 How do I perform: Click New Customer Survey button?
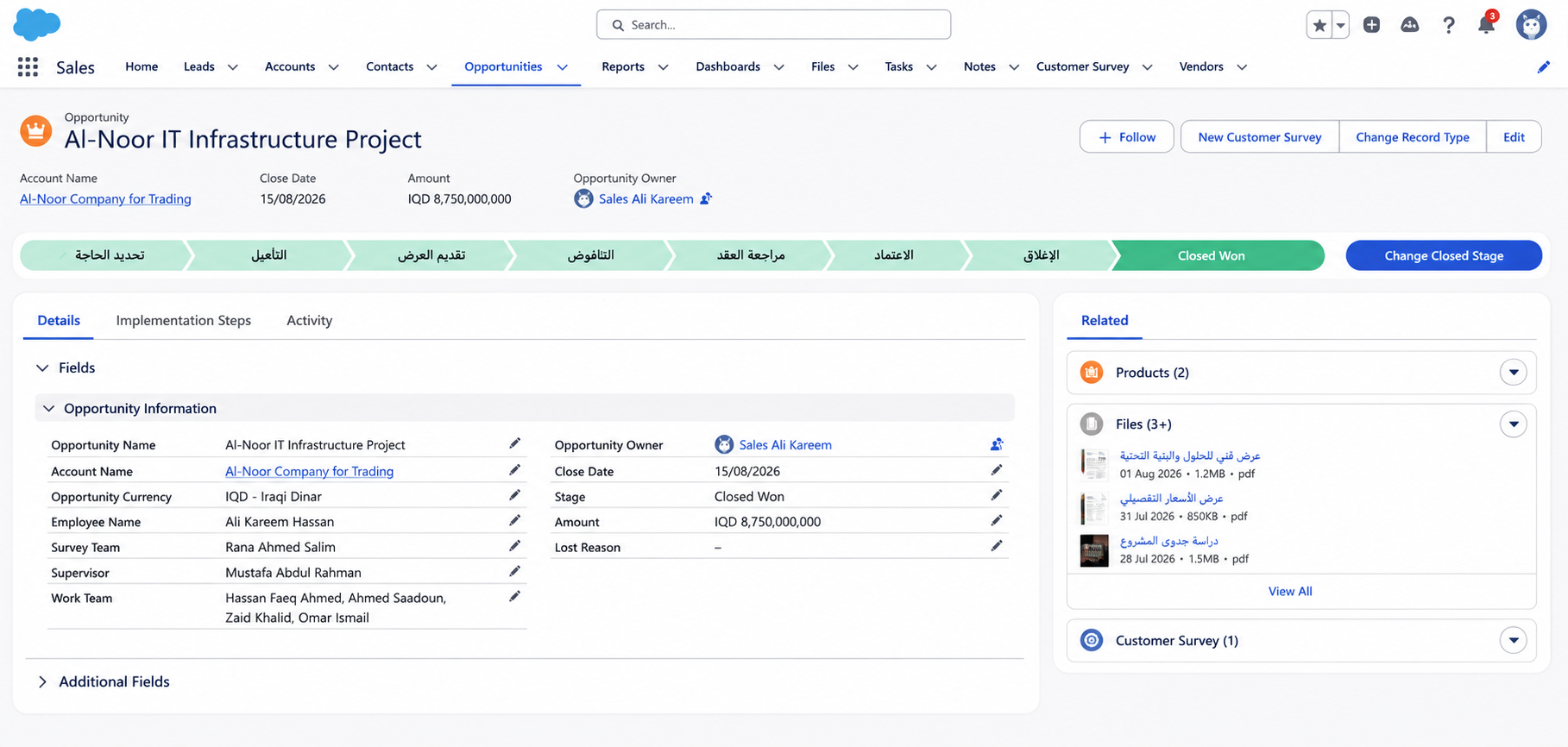pos(1260,136)
